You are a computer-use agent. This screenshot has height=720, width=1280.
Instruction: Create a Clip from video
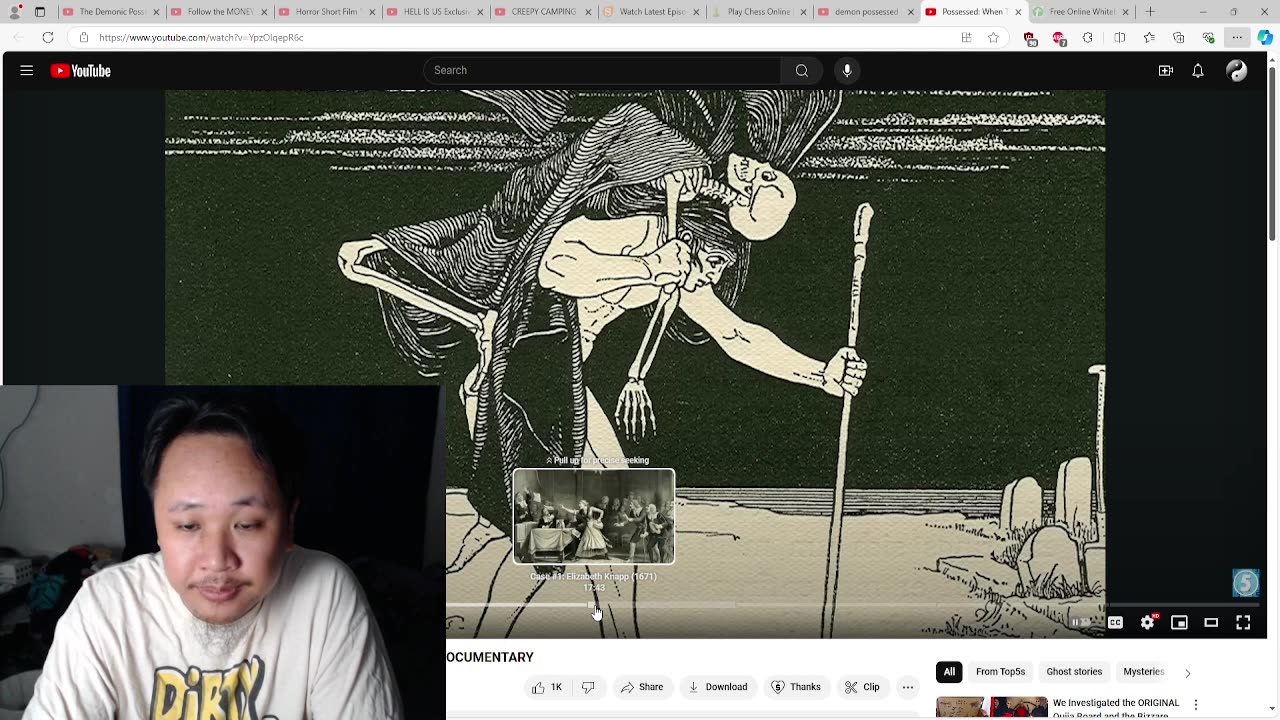862,687
